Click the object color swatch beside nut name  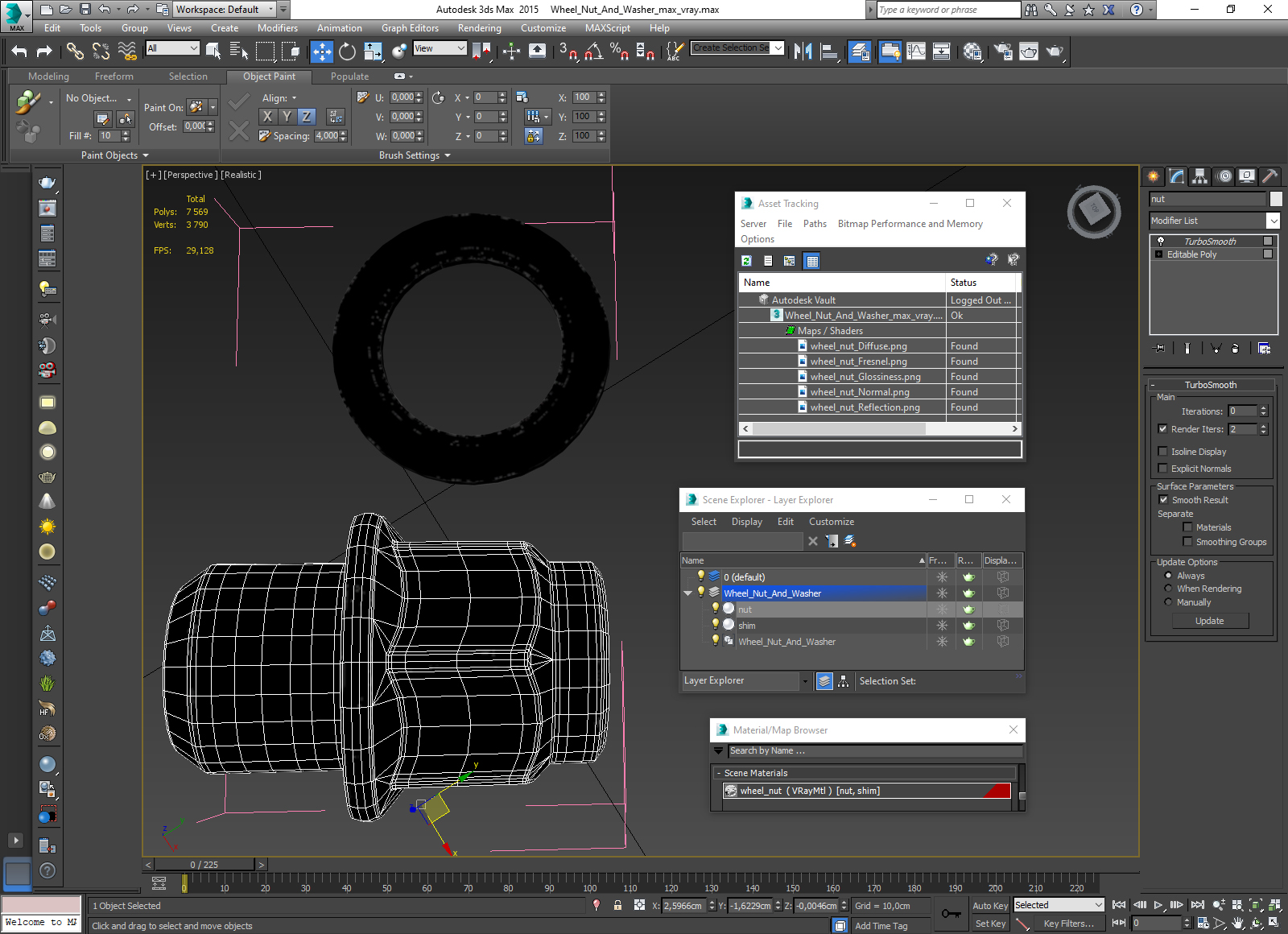pyautogui.click(x=1275, y=199)
